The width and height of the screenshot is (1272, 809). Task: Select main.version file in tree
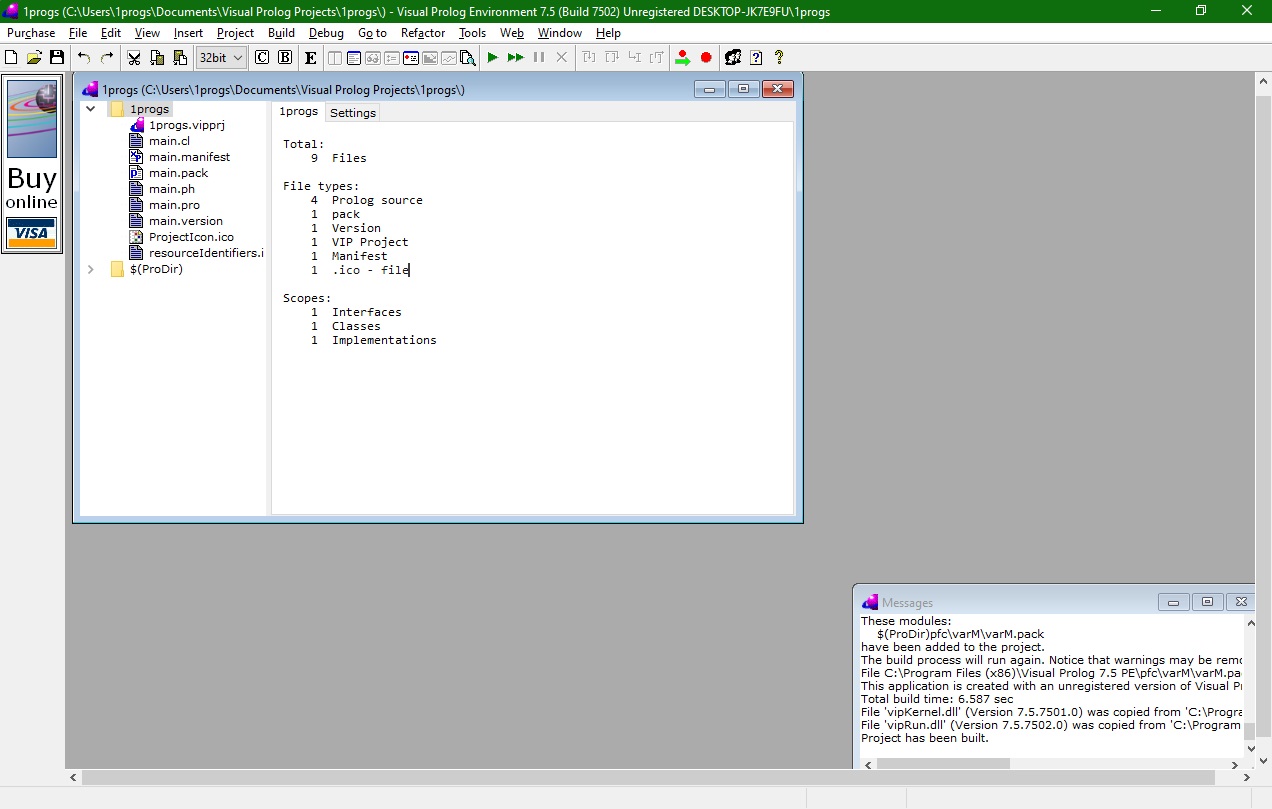tap(186, 221)
